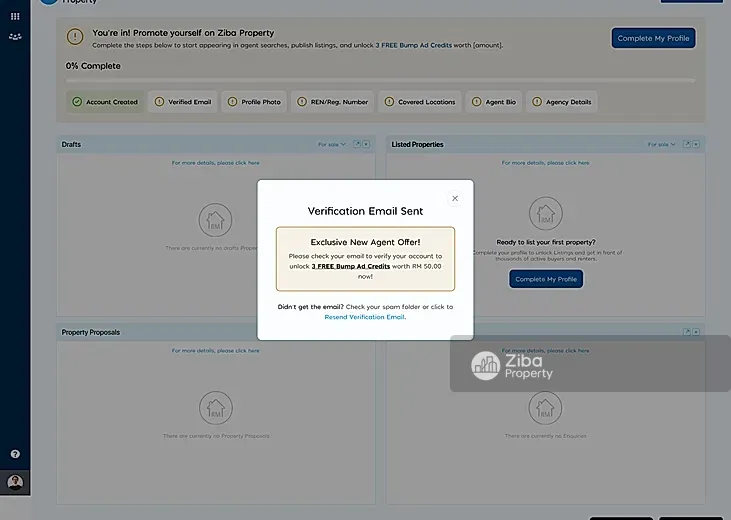731x520 pixels.
Task: Close the Verification Email Sent dialog
Action: (455, 198)
